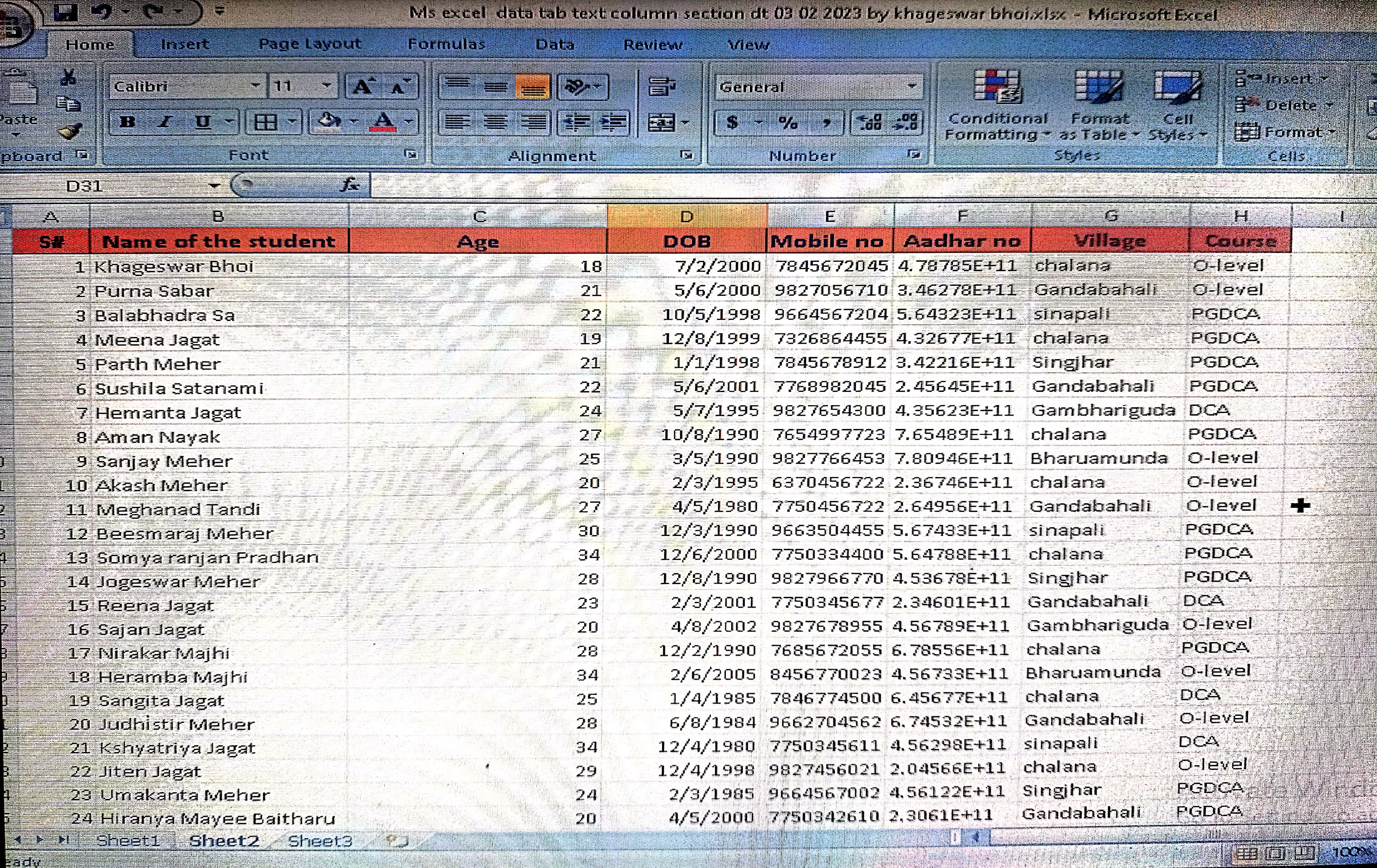Toggle Bold formatting
The height and width of the screenshot is (868, 1377).
(128, 122)
